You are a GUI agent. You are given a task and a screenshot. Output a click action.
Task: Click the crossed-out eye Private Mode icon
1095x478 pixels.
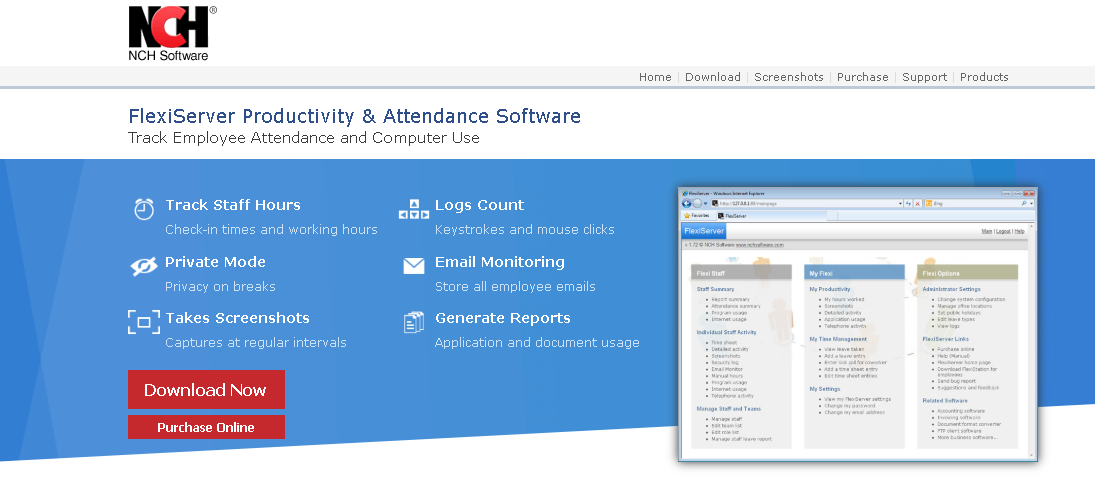tap(144, 266)
